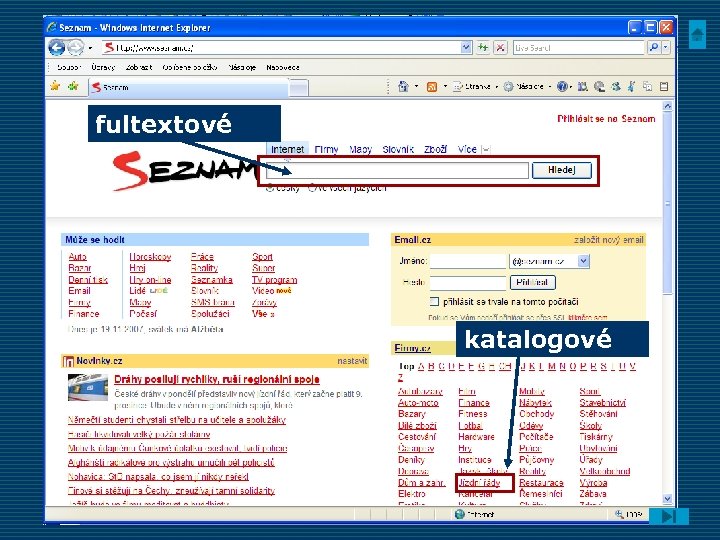Switch to the Firmy search tab

(x=326, y=149)
